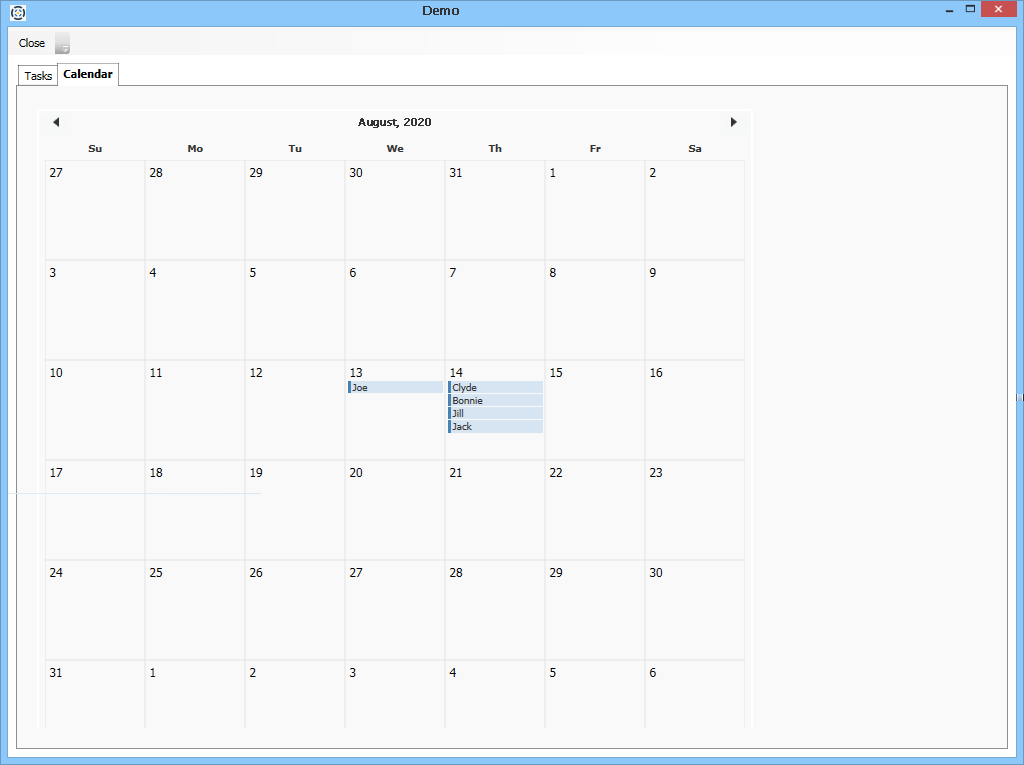
Task: Select the Clyde appointment on August 14
Action: (495, 387)
